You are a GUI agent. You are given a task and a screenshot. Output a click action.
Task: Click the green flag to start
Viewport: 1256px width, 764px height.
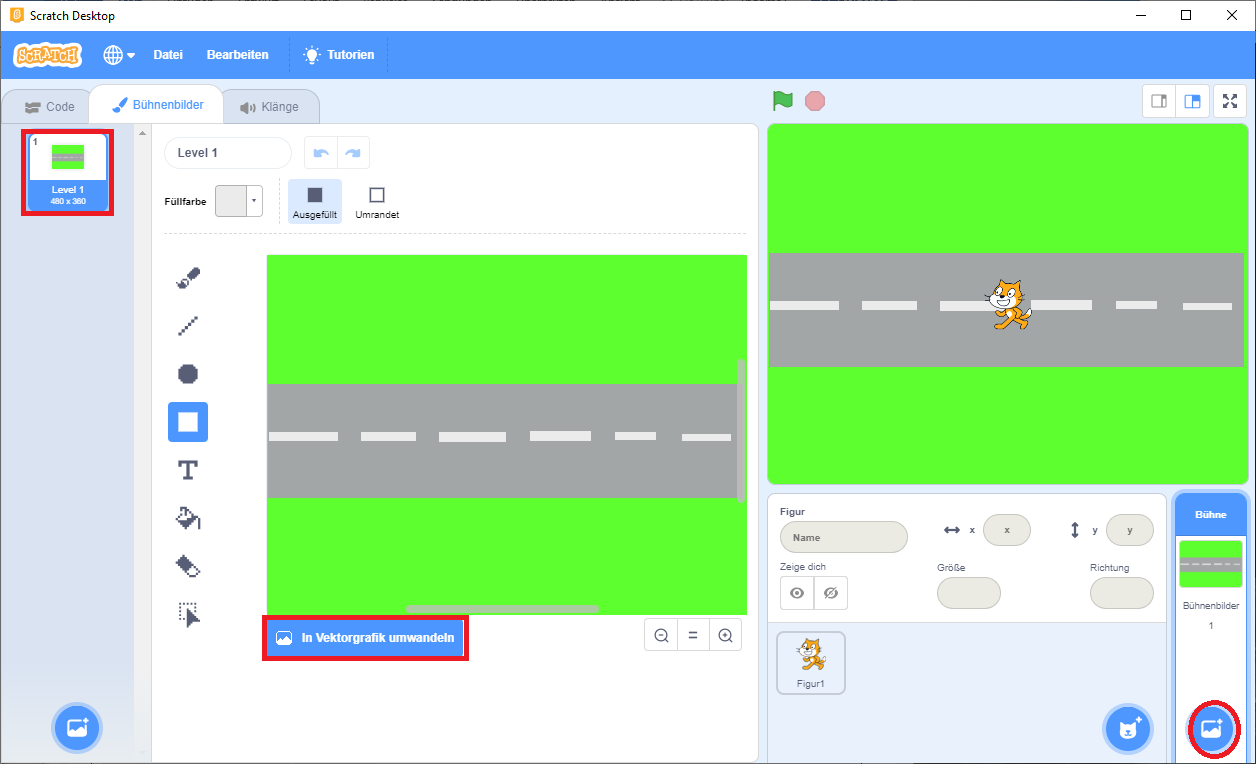coord(782,101)
